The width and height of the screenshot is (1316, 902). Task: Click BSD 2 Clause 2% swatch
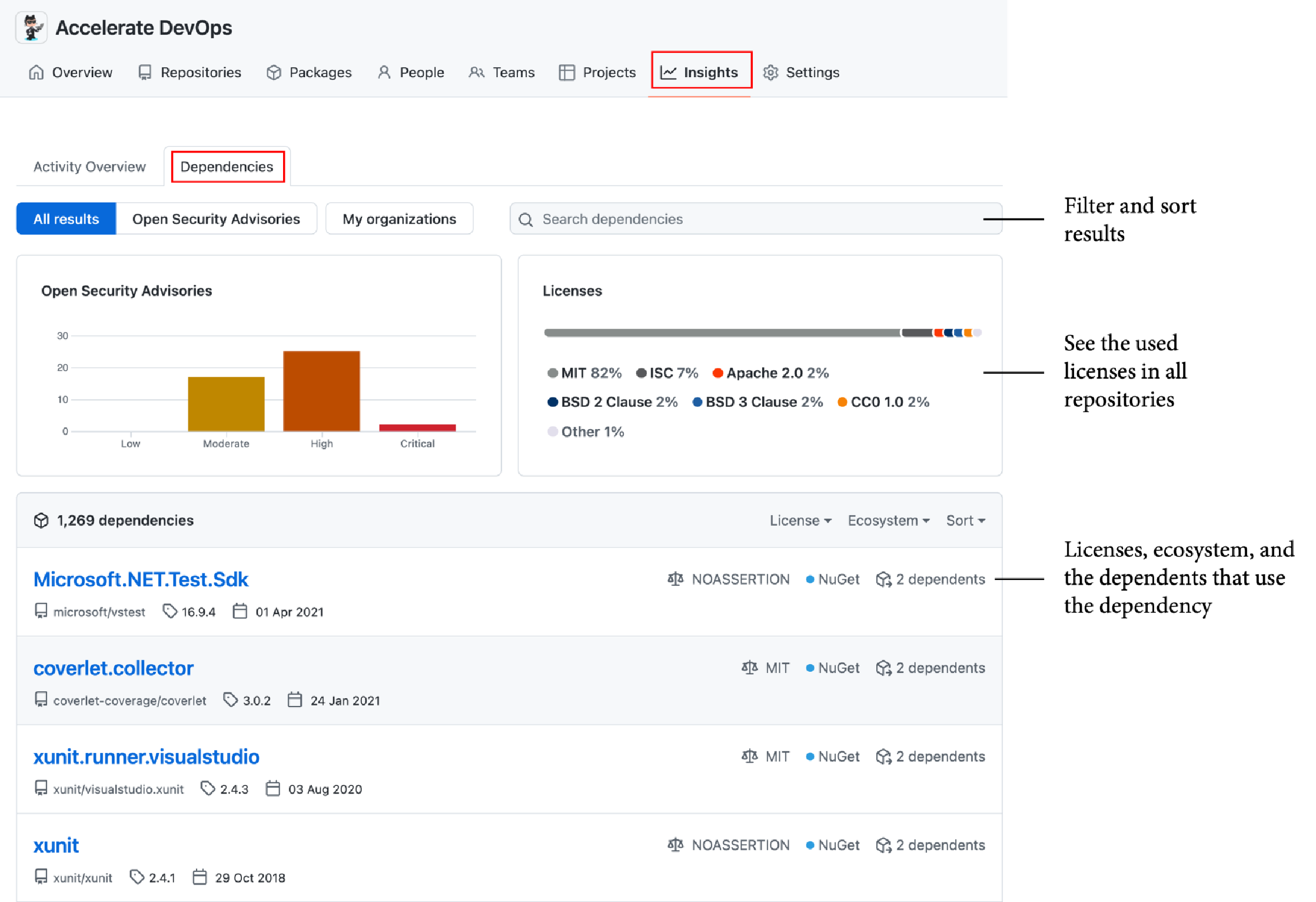pos(552,402)
